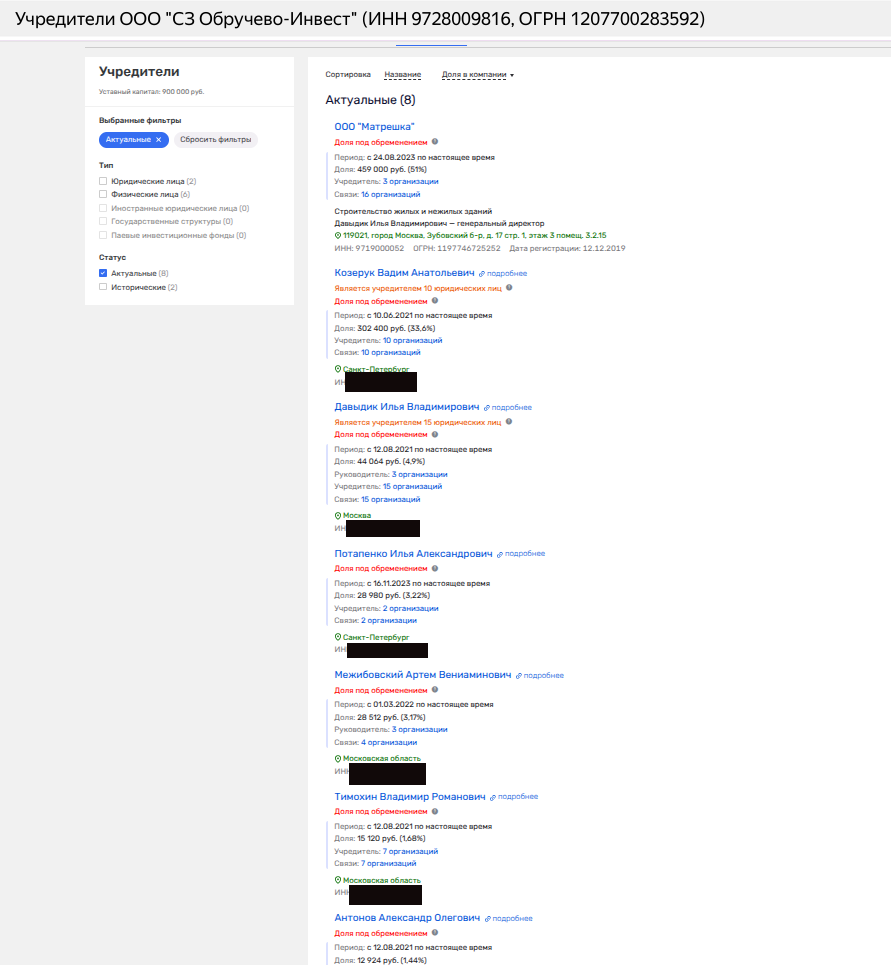Click help icon beside ООО Матрешка encumbrance notice
891x965 pixels.
click(435, 143)
